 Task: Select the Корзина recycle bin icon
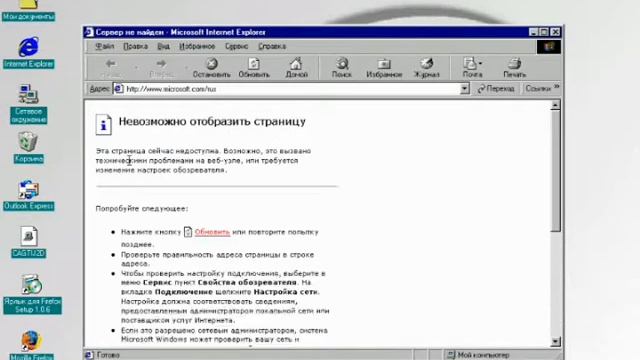point(29,147)
